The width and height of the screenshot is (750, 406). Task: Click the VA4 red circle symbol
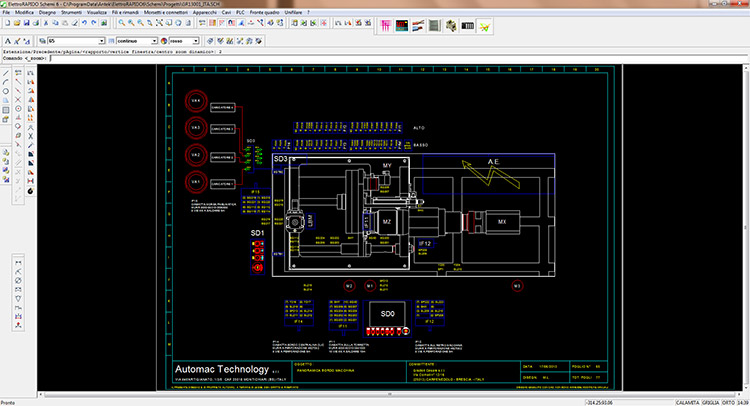pyautogui.click(x=196, y=101)
